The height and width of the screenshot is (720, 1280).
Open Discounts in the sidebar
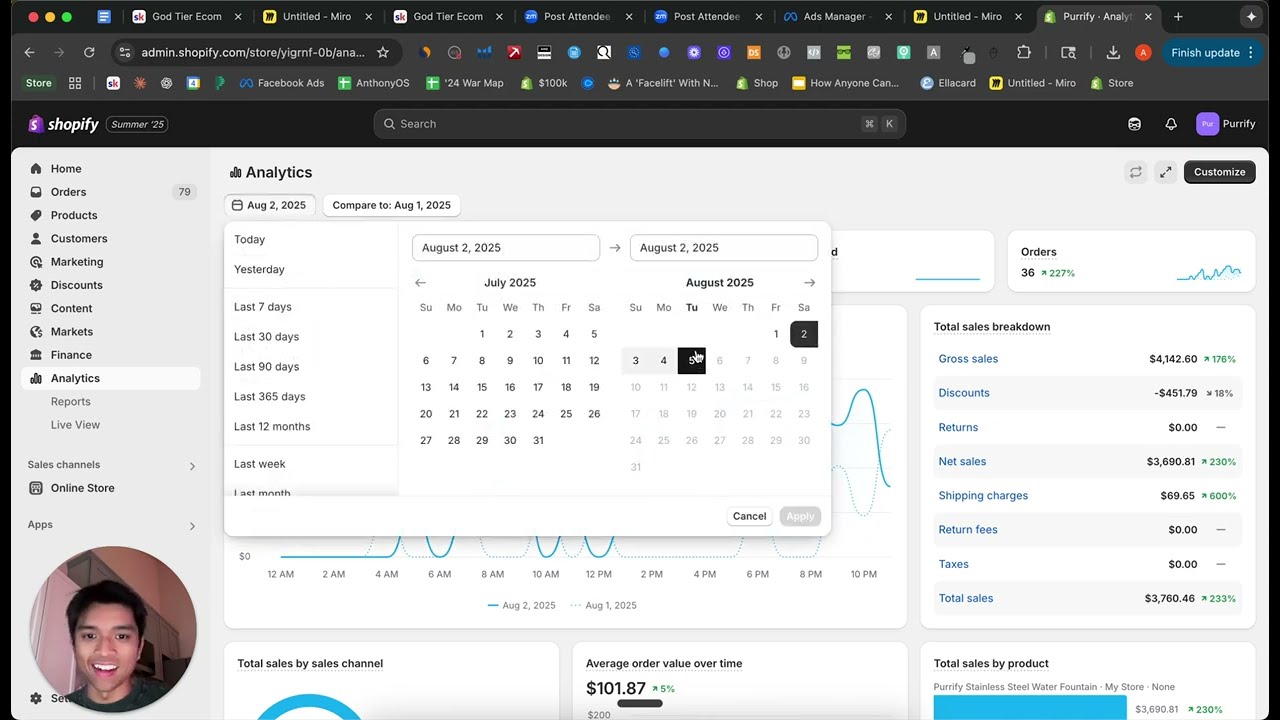(76, 285)
